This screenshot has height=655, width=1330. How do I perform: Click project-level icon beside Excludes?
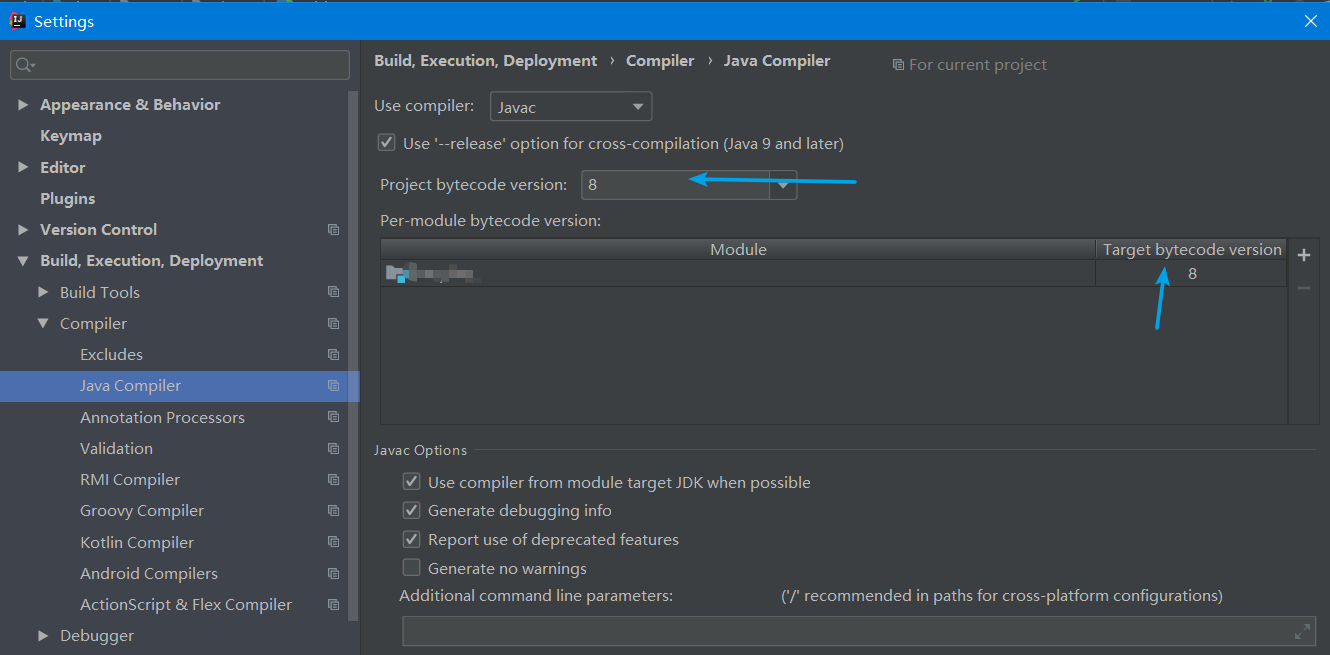(x=334, y=355)
